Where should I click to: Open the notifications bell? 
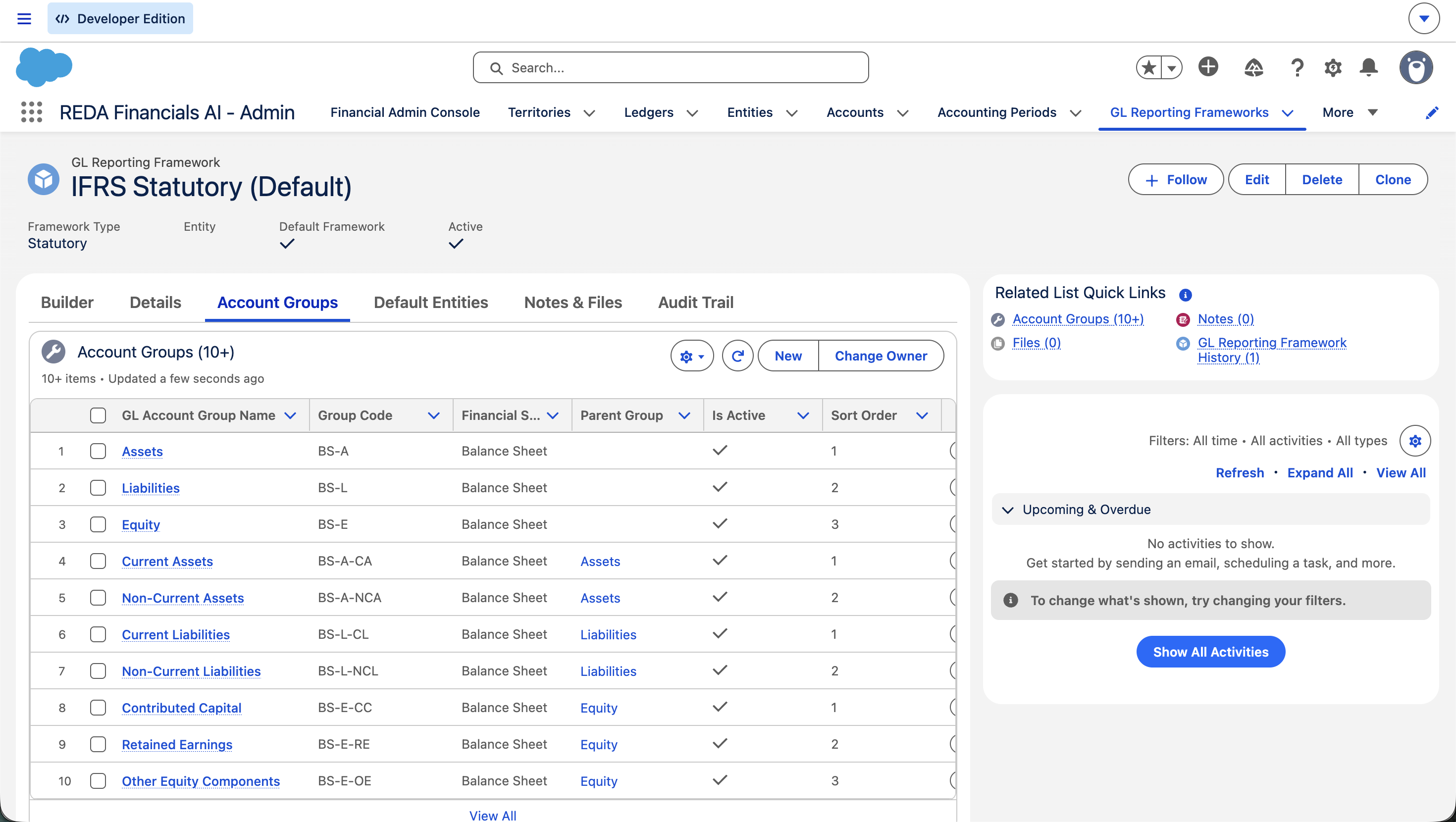coord(1368,67)
